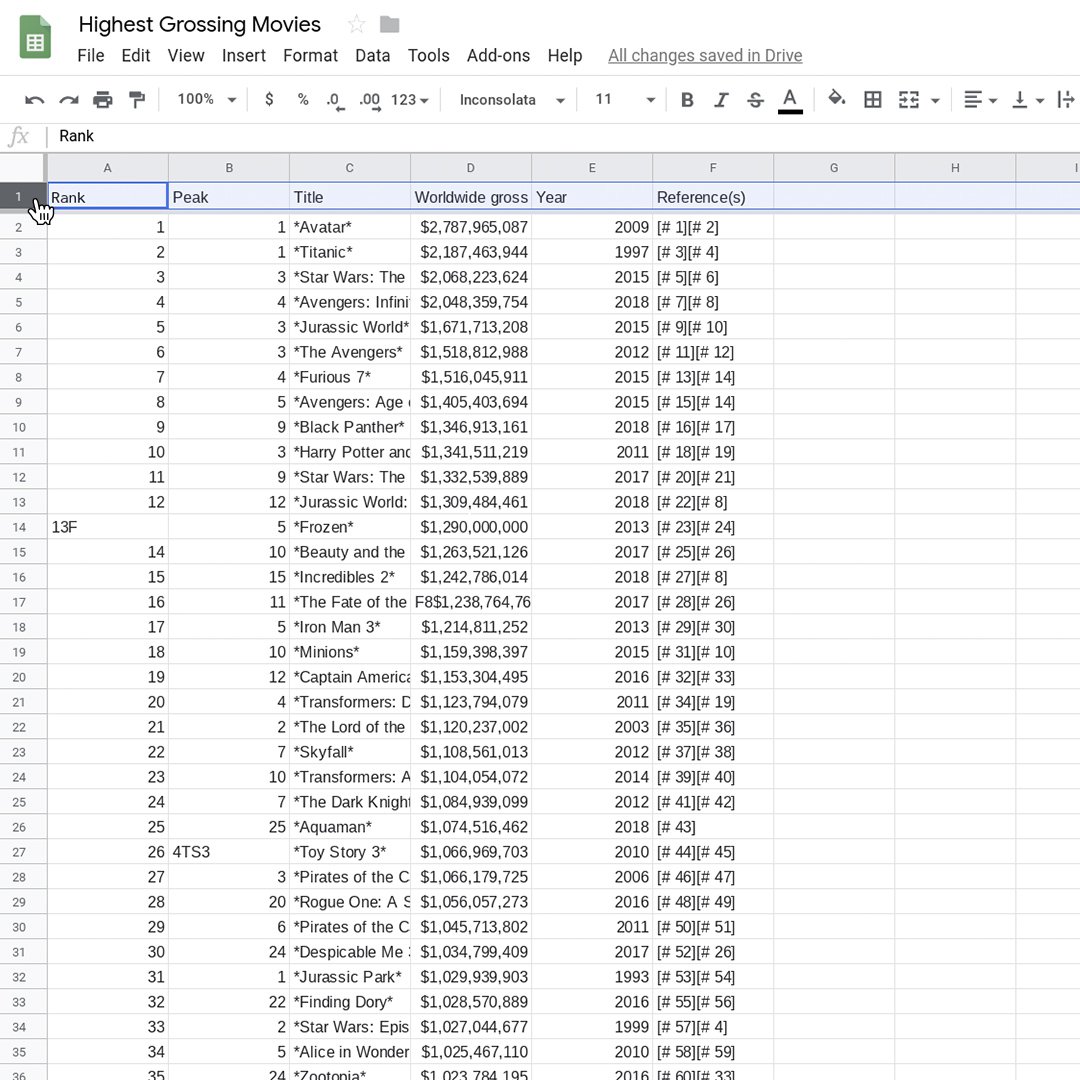This screenshot has height=1080, width=1080.
Task: Format cells as currency with the dollar icon
Action: (269, 100)
